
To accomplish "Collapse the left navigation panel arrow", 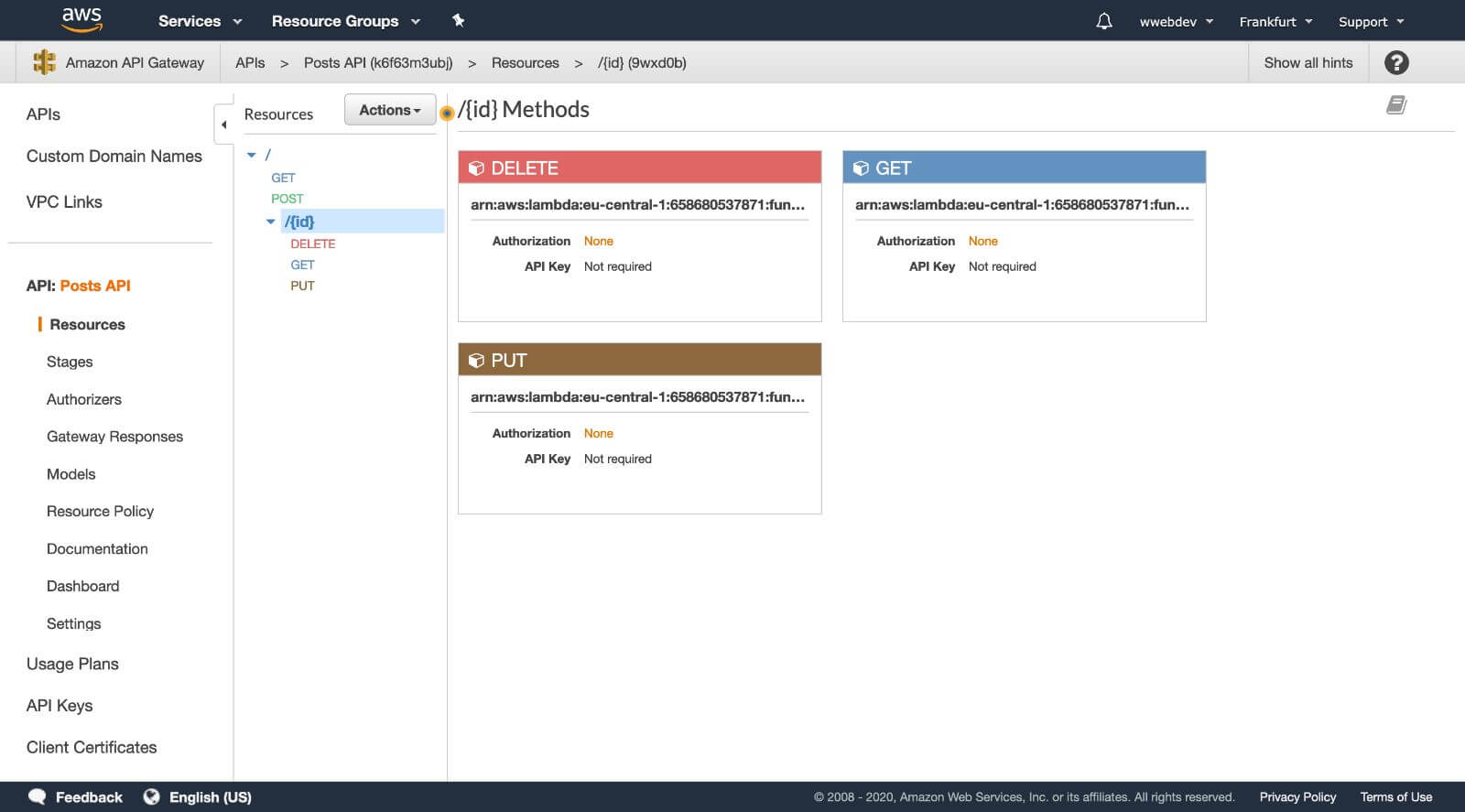I will [x=223, y=125].
